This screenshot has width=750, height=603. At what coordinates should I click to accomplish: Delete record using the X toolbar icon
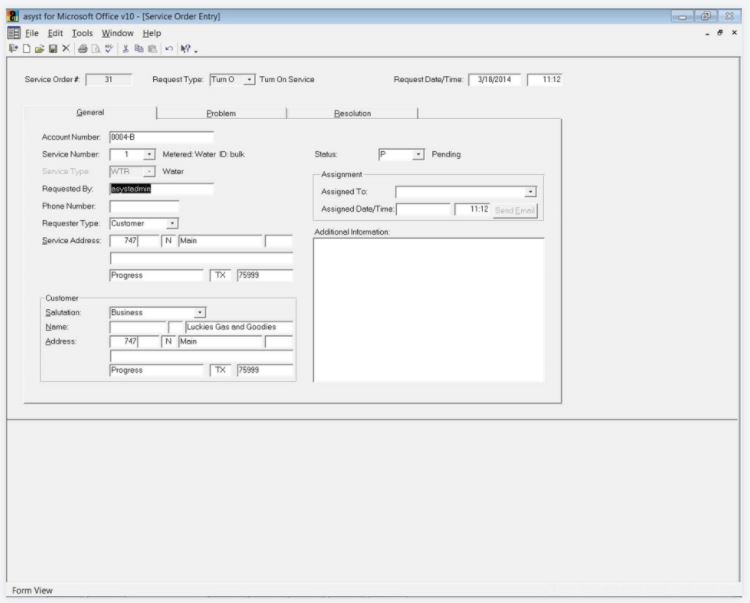click(x=66, y=48)
